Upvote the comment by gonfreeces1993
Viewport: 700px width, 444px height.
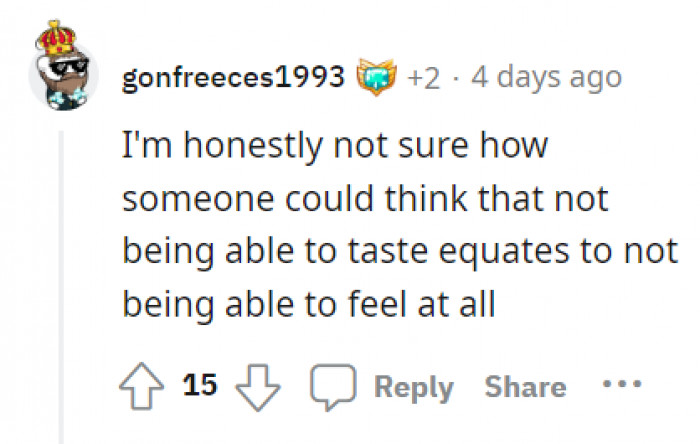tap(140, 386)
